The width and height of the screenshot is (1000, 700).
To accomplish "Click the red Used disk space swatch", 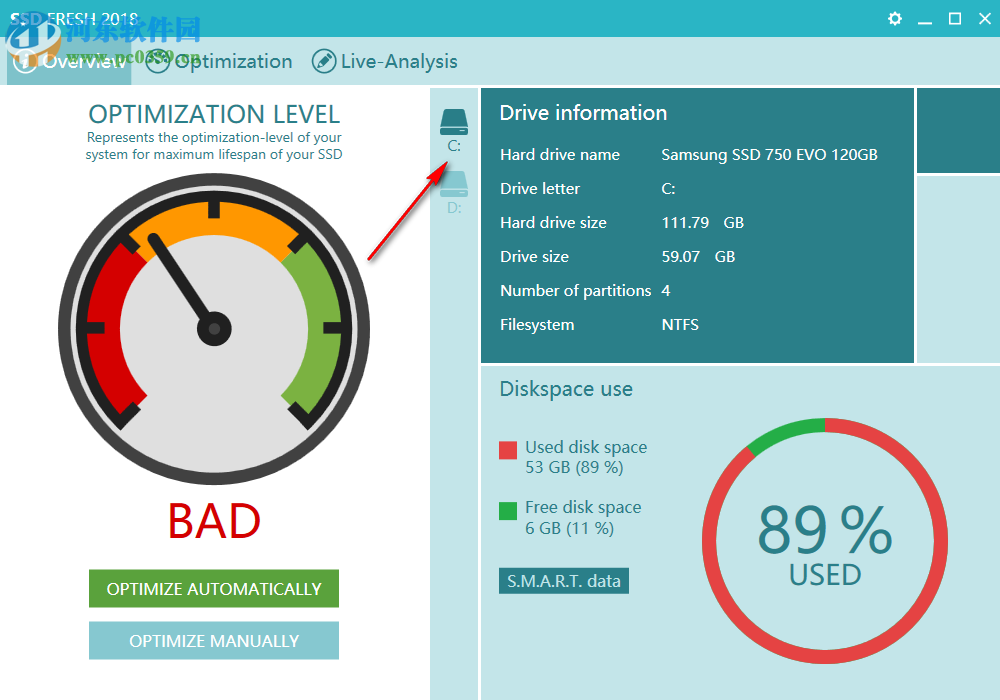I will 508,450.
